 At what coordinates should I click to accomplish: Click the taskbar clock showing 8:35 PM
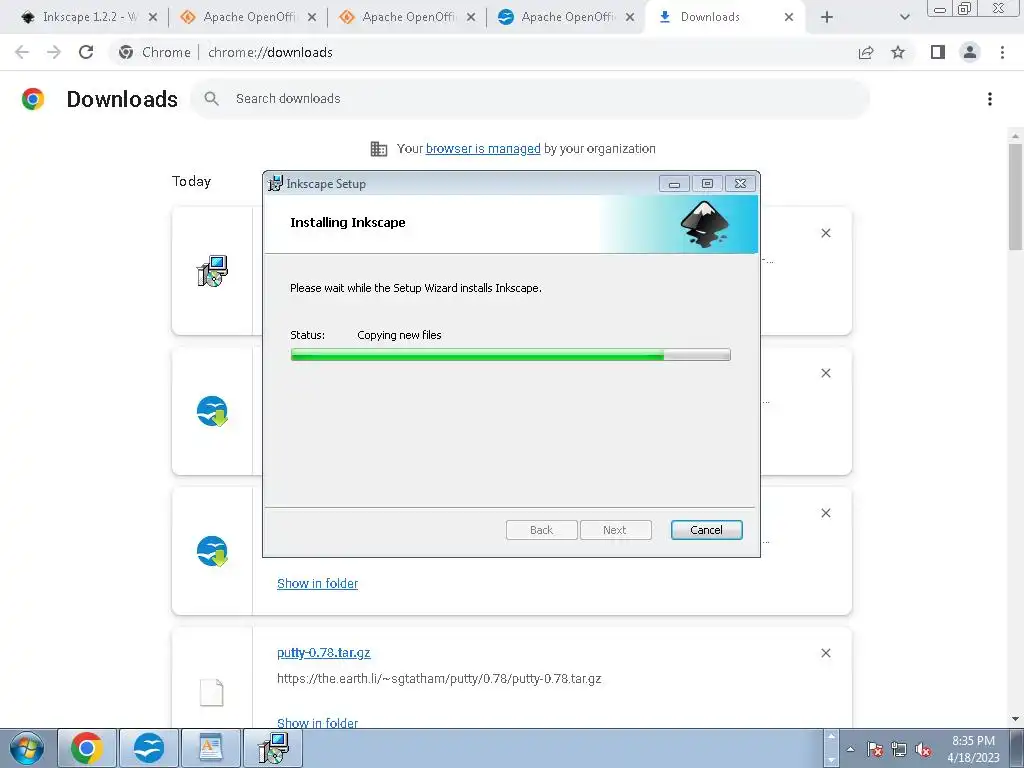click(x=973, y=748)
